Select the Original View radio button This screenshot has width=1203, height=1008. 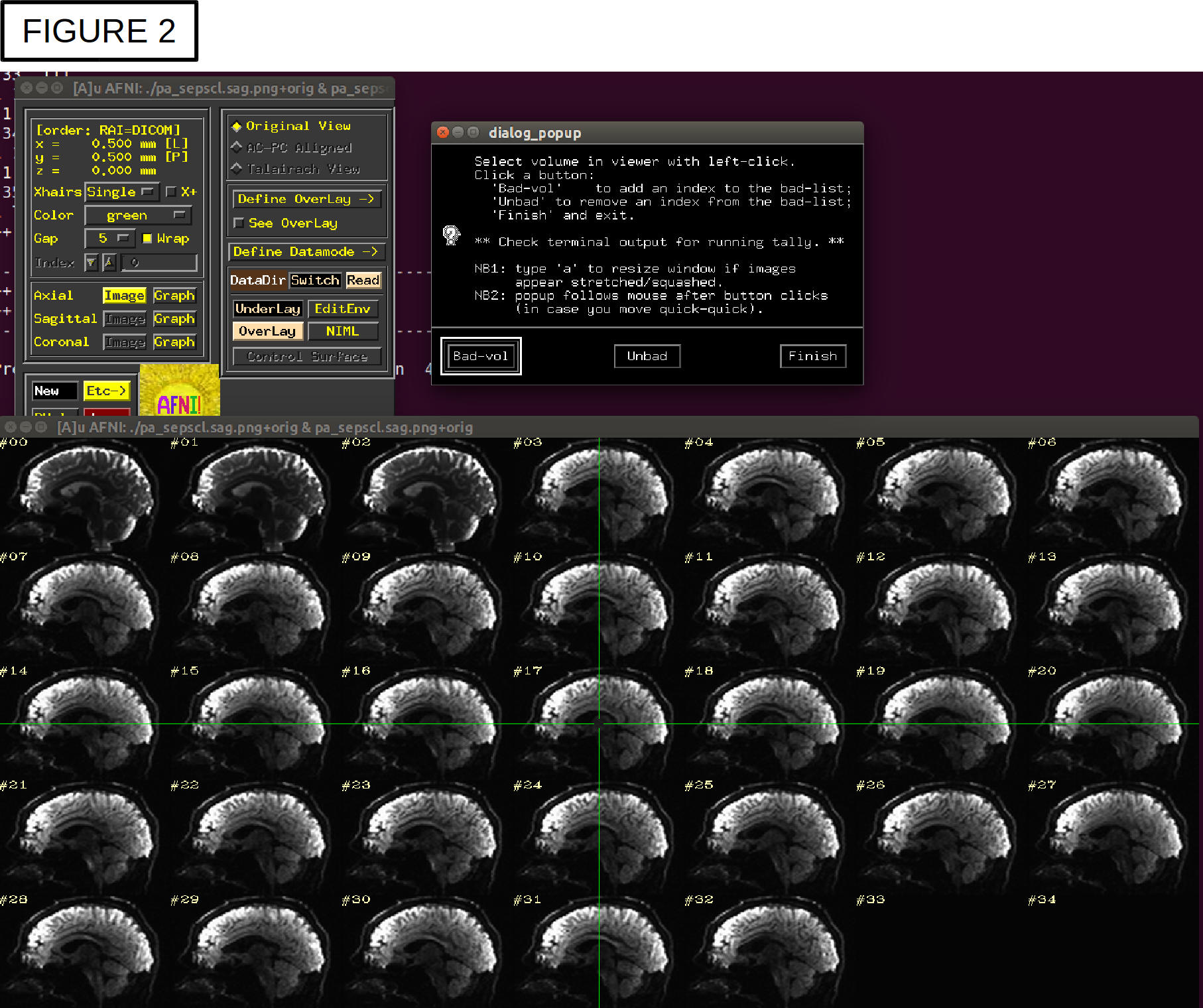[x=237, y=126]
